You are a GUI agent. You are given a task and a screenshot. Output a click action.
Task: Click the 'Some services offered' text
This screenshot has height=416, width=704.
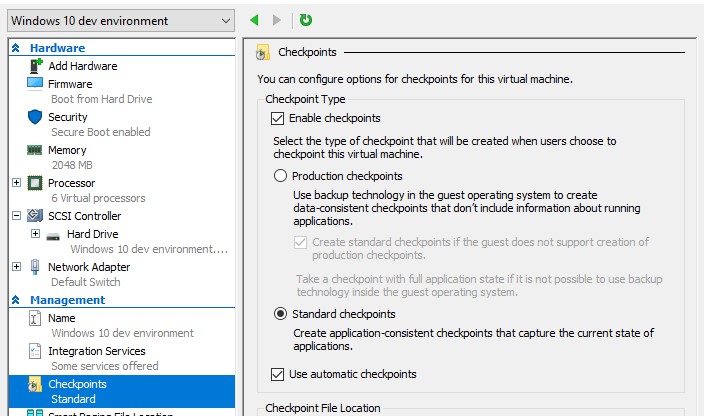tap(105, 366)
